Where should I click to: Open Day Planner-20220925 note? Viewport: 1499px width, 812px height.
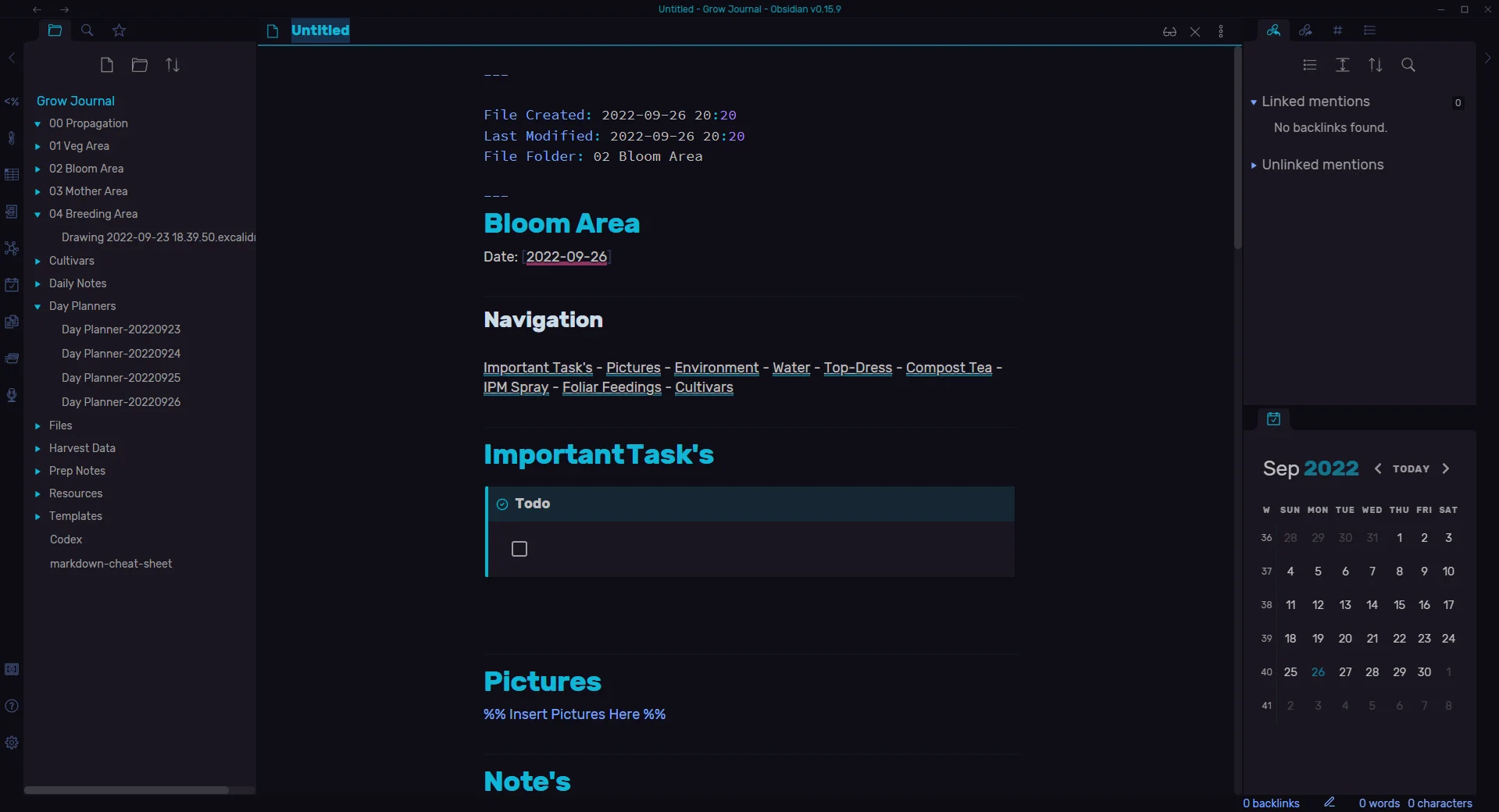121,378
